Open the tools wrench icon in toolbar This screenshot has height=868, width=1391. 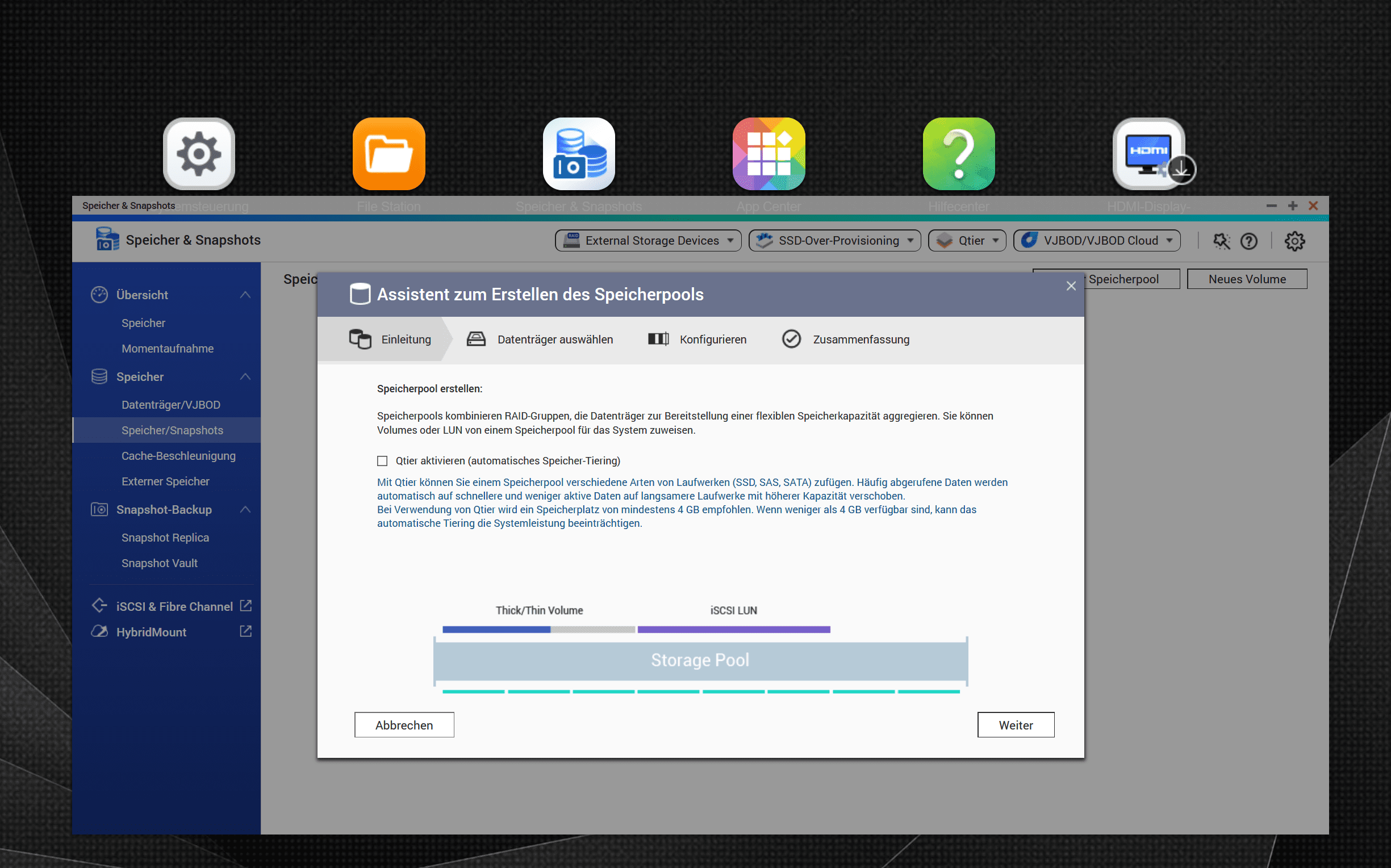(1222, 241)
